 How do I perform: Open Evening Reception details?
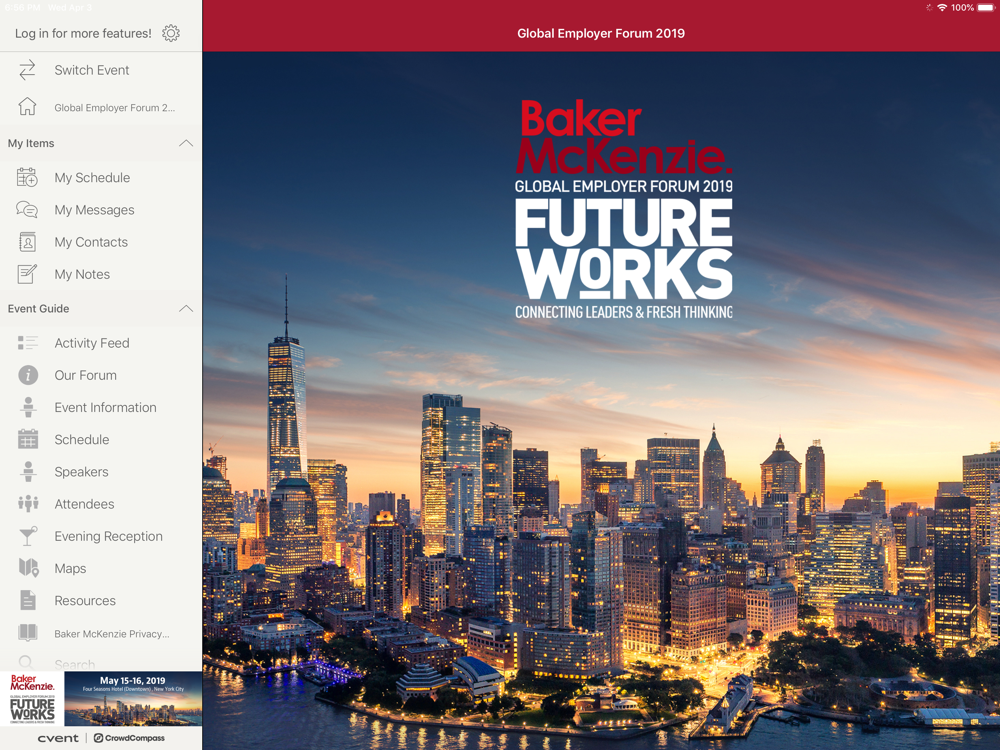pos(101,536)
